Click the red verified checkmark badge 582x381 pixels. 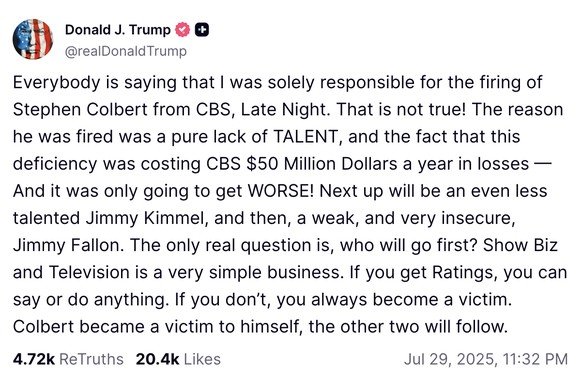coord(182,30)
